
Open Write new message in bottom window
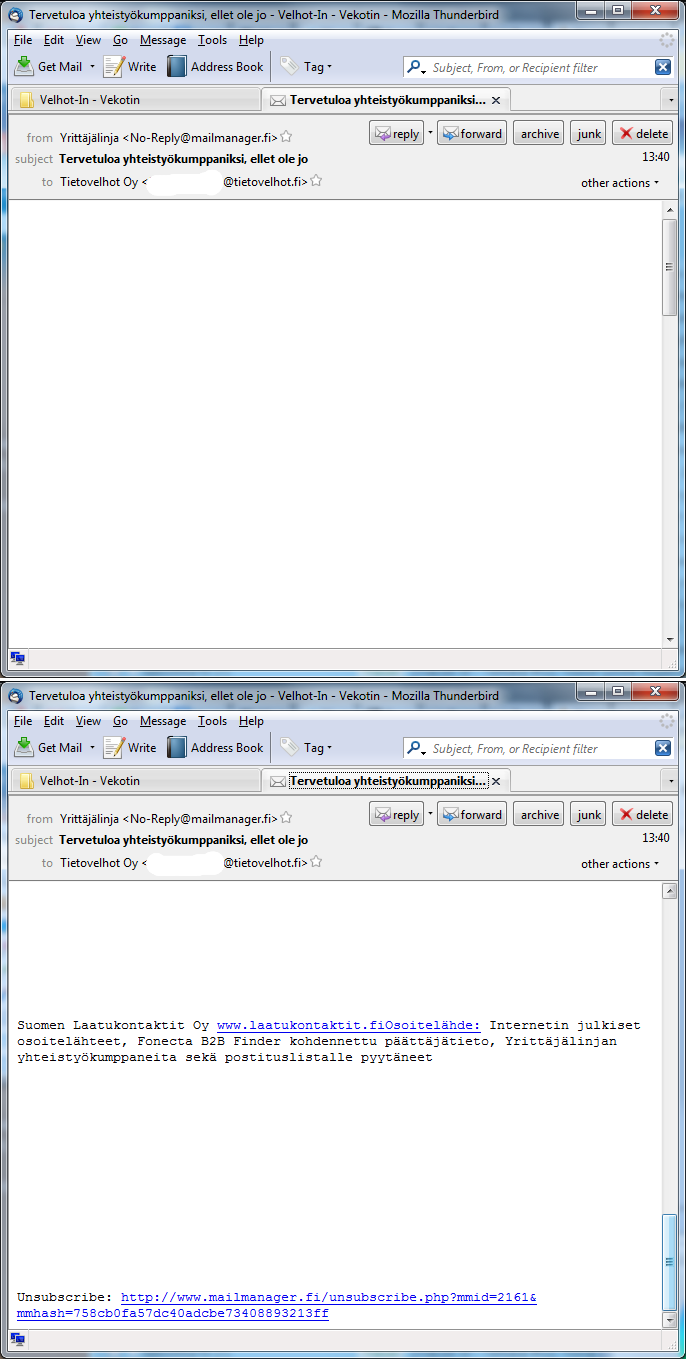click(131, 748)
